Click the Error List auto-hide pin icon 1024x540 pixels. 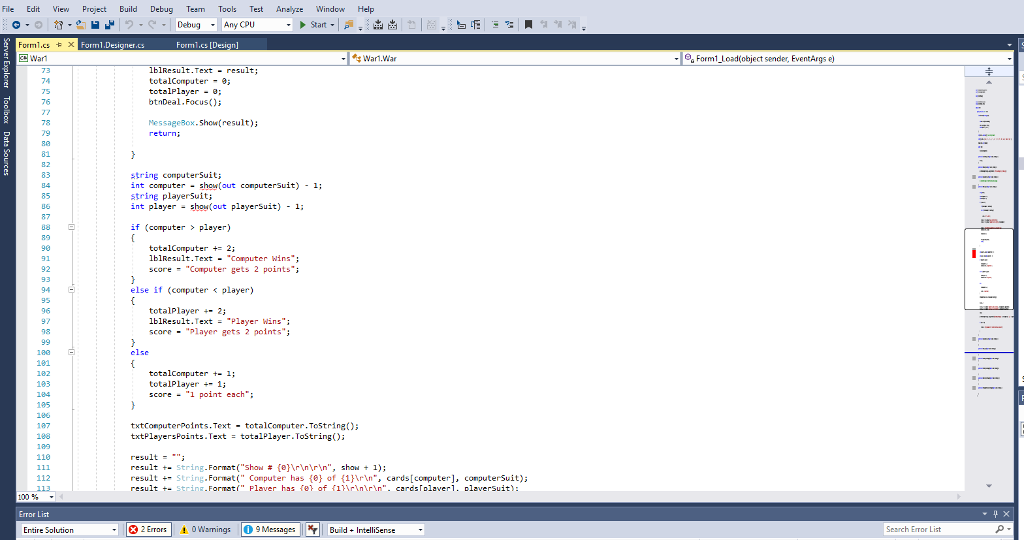[x=995, y=514]
